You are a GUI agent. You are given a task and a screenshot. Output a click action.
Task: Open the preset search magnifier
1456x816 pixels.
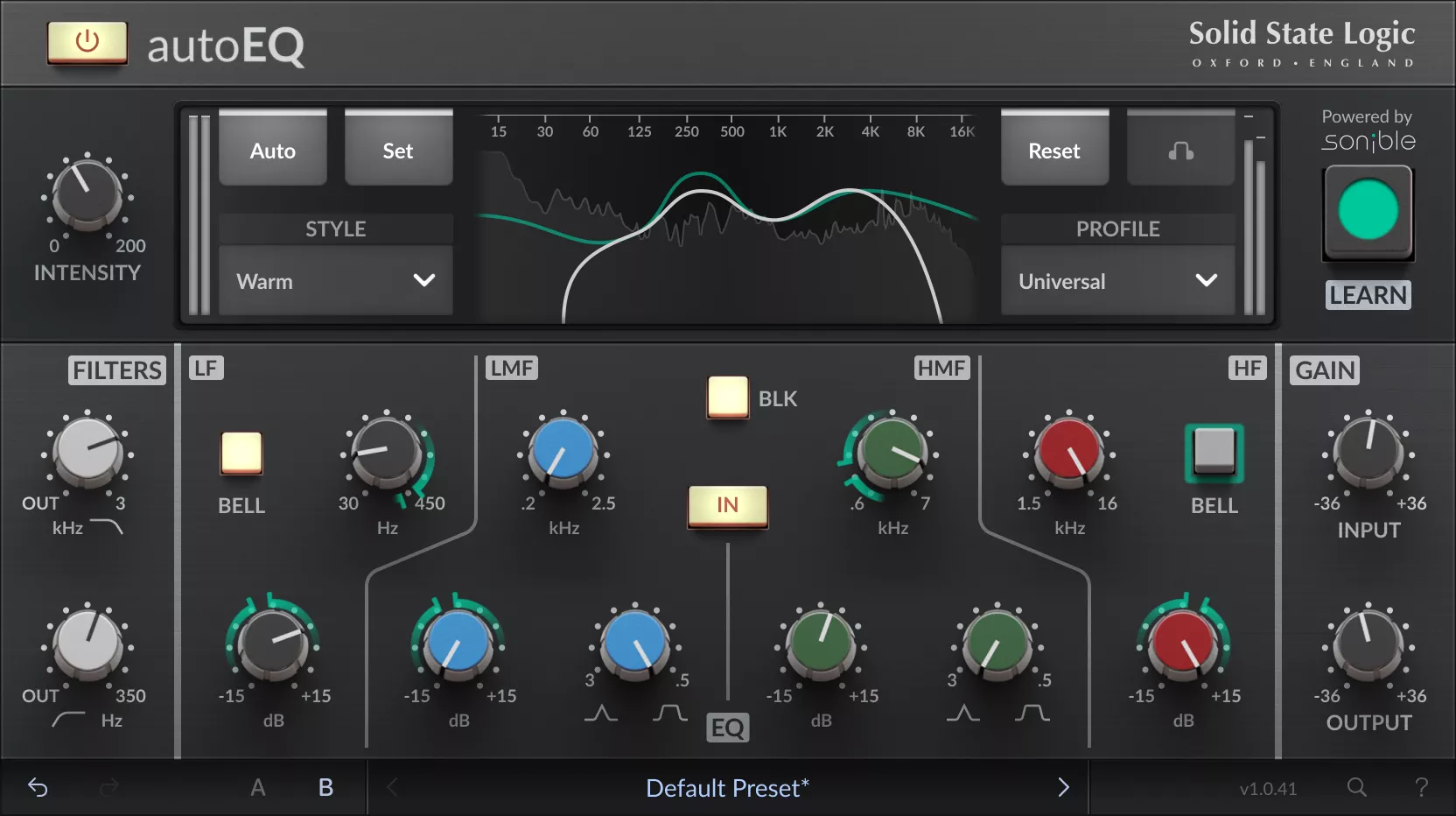coord(1355,787)
